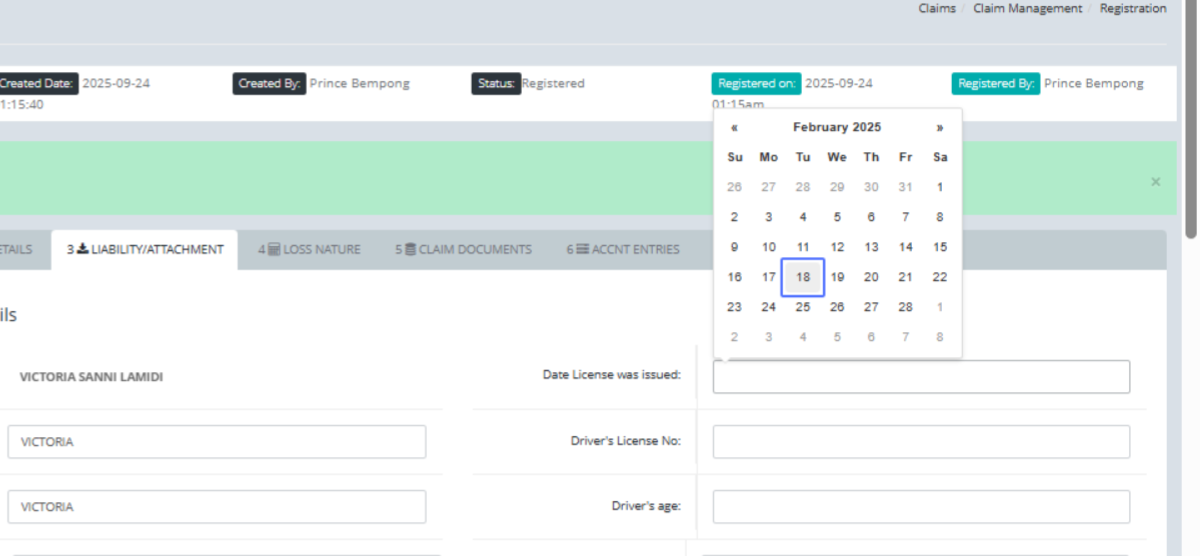Close the green notification banner

[1155, 182]
